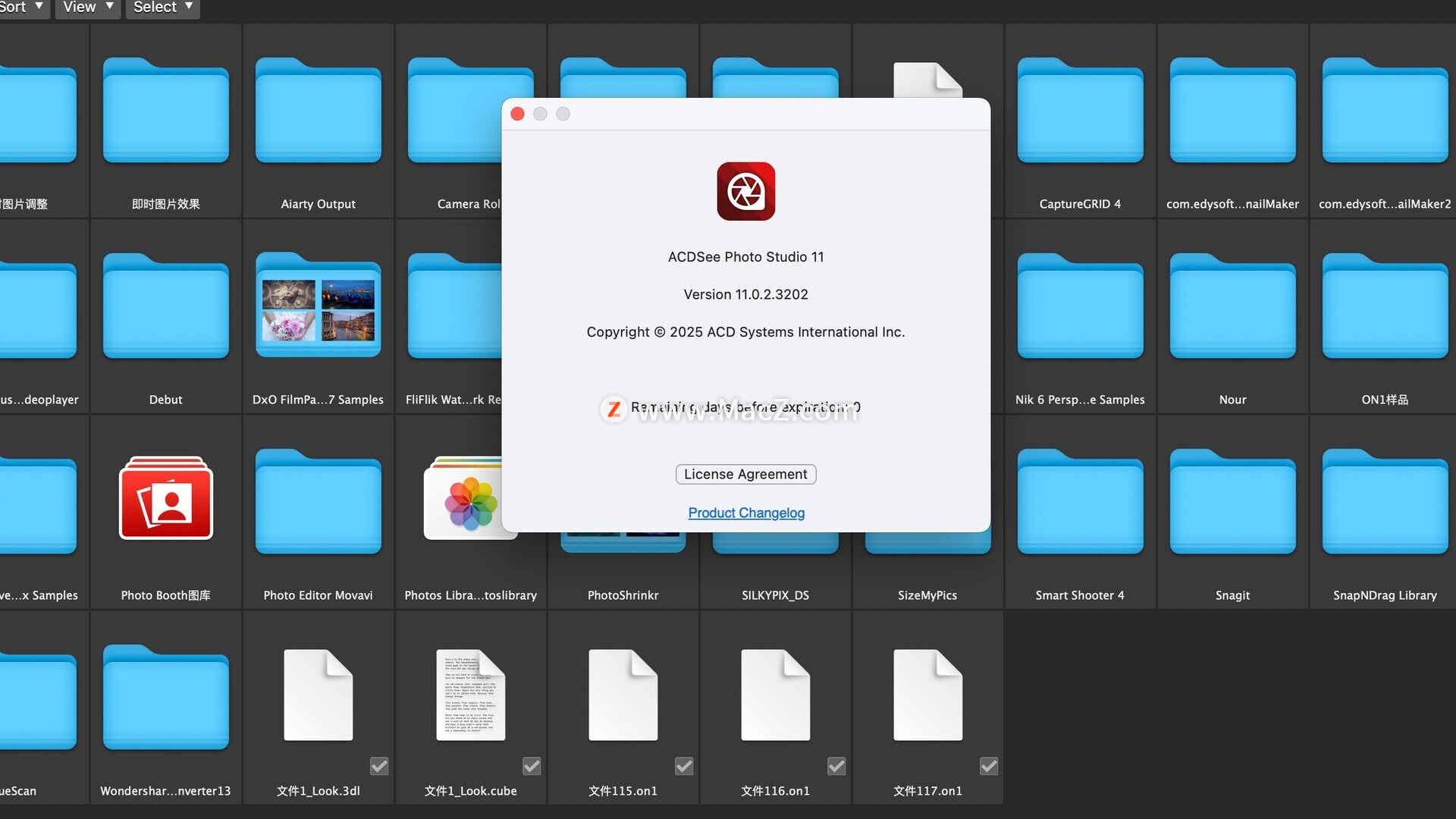Expand the View dropdown

pyautogui.click(x=88, y=8)
